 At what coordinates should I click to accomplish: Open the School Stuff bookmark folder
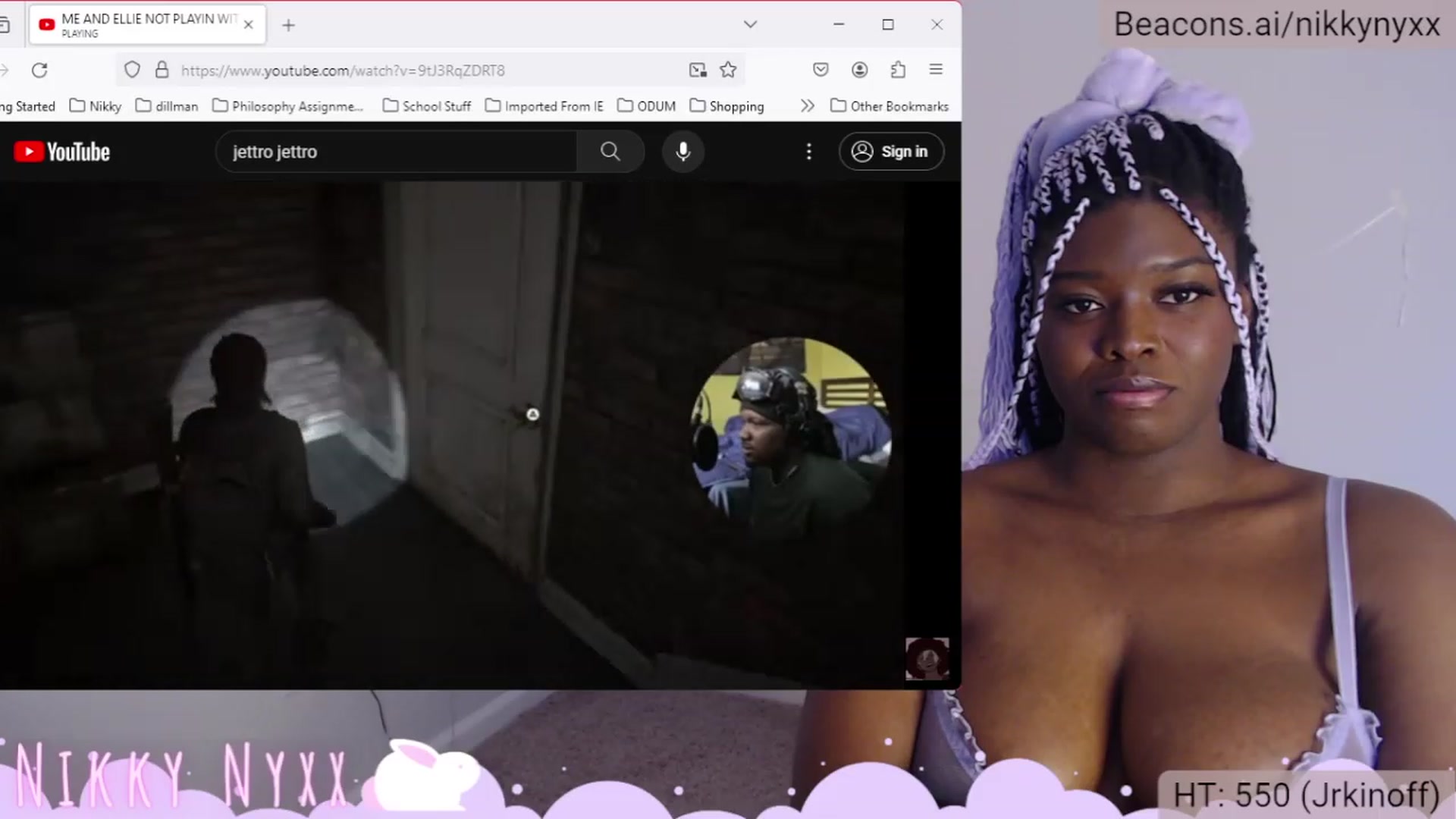(x=427, y=106)
